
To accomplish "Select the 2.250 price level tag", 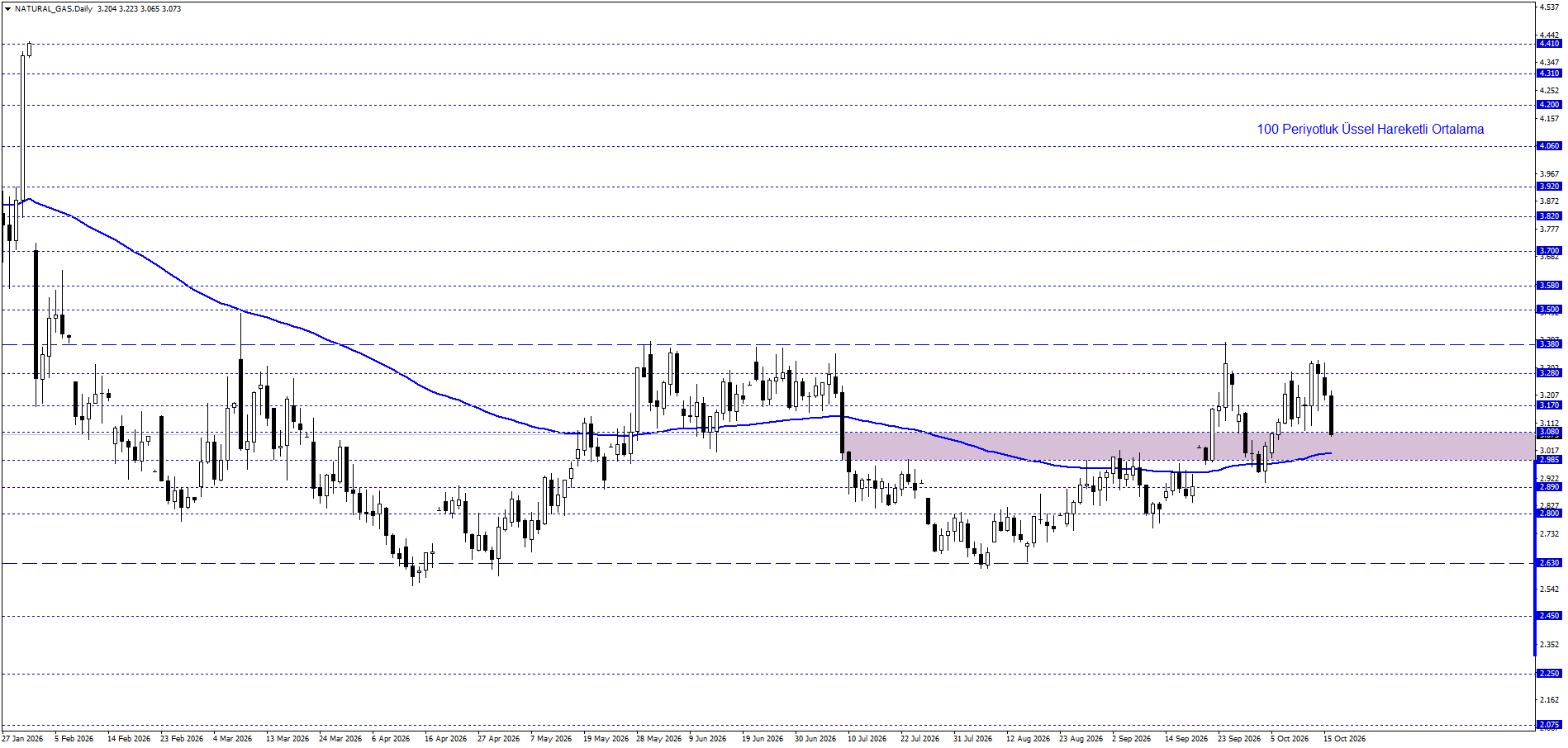I will [x=1549, y=674].
